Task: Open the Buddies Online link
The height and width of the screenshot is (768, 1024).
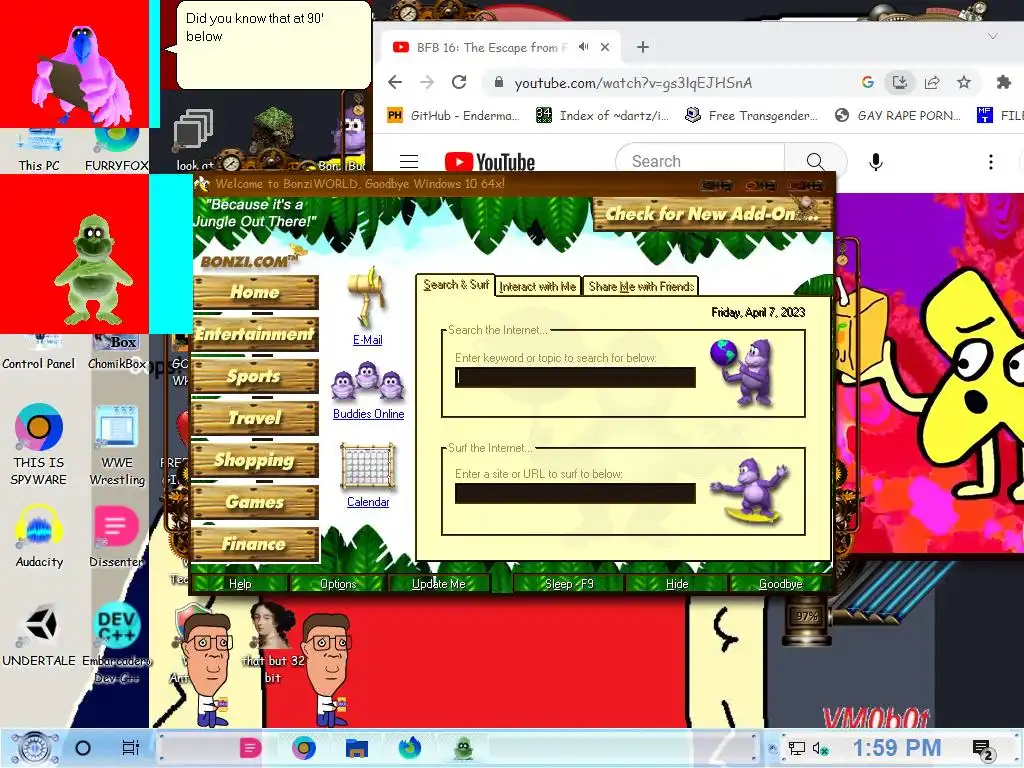Action: click(x=368, y=414)
